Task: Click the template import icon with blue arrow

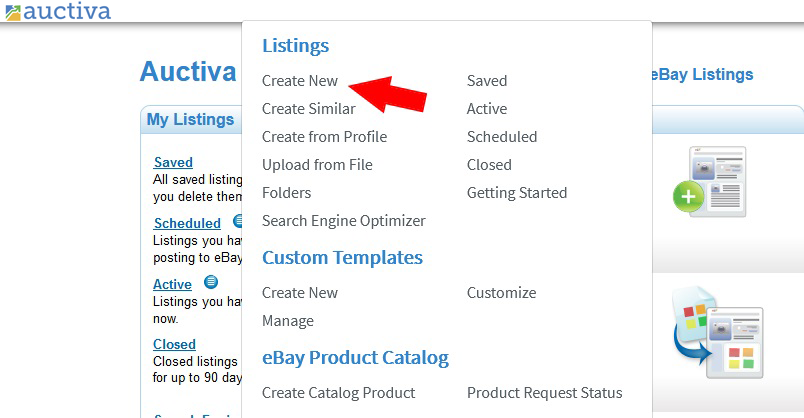Action: pos(717,332)
